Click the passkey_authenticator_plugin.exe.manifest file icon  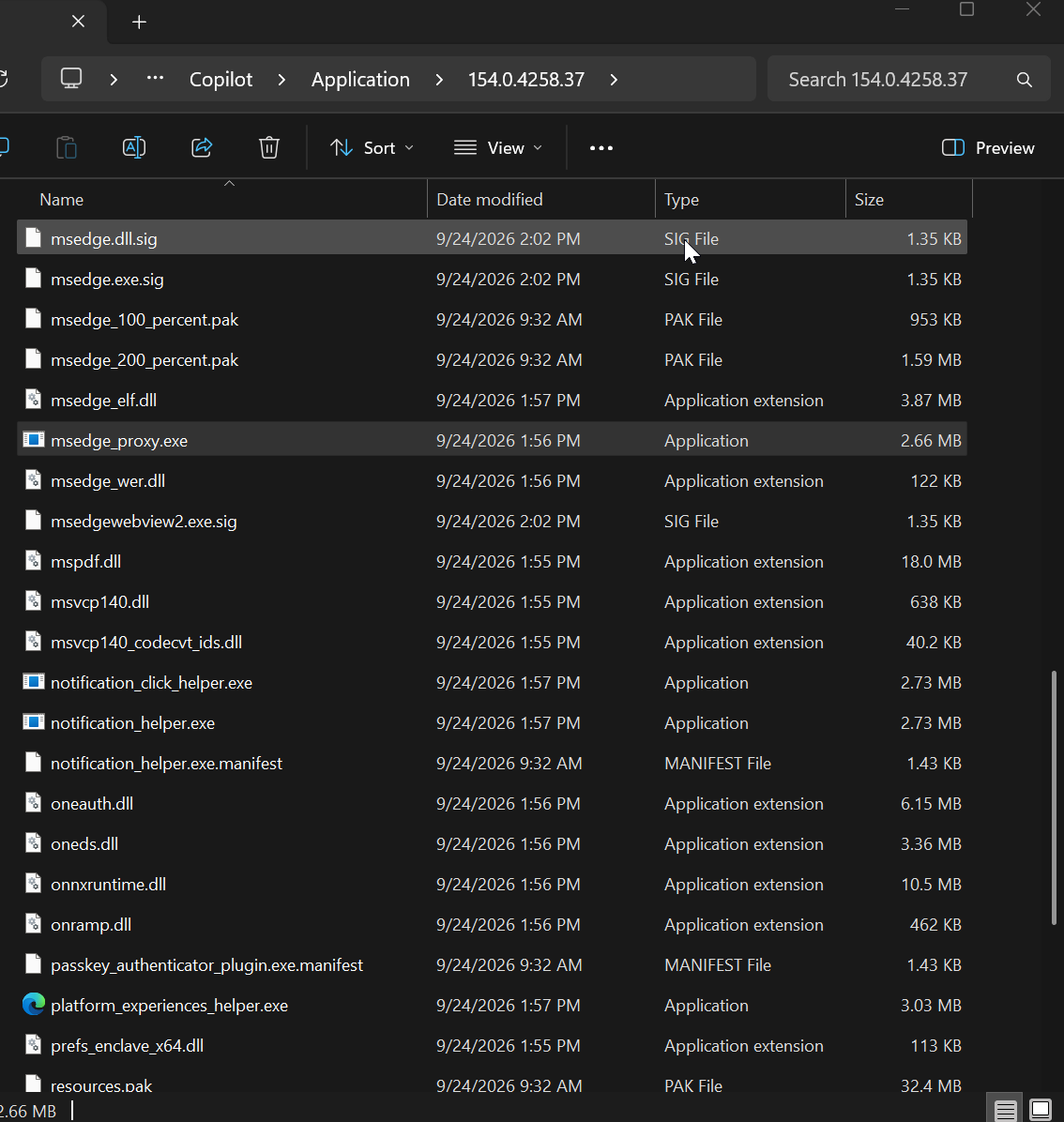point(33,963)
